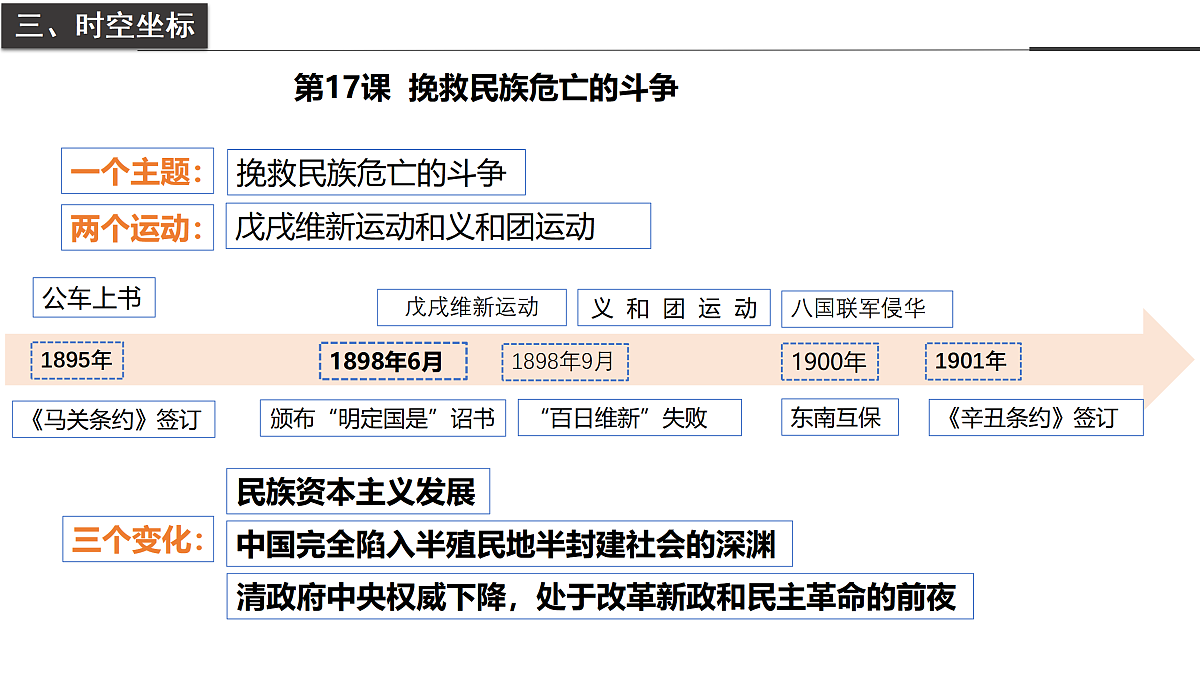Click the '三、时空坐标' section header
The image size is (1200, 675).
tap(104, 24)
